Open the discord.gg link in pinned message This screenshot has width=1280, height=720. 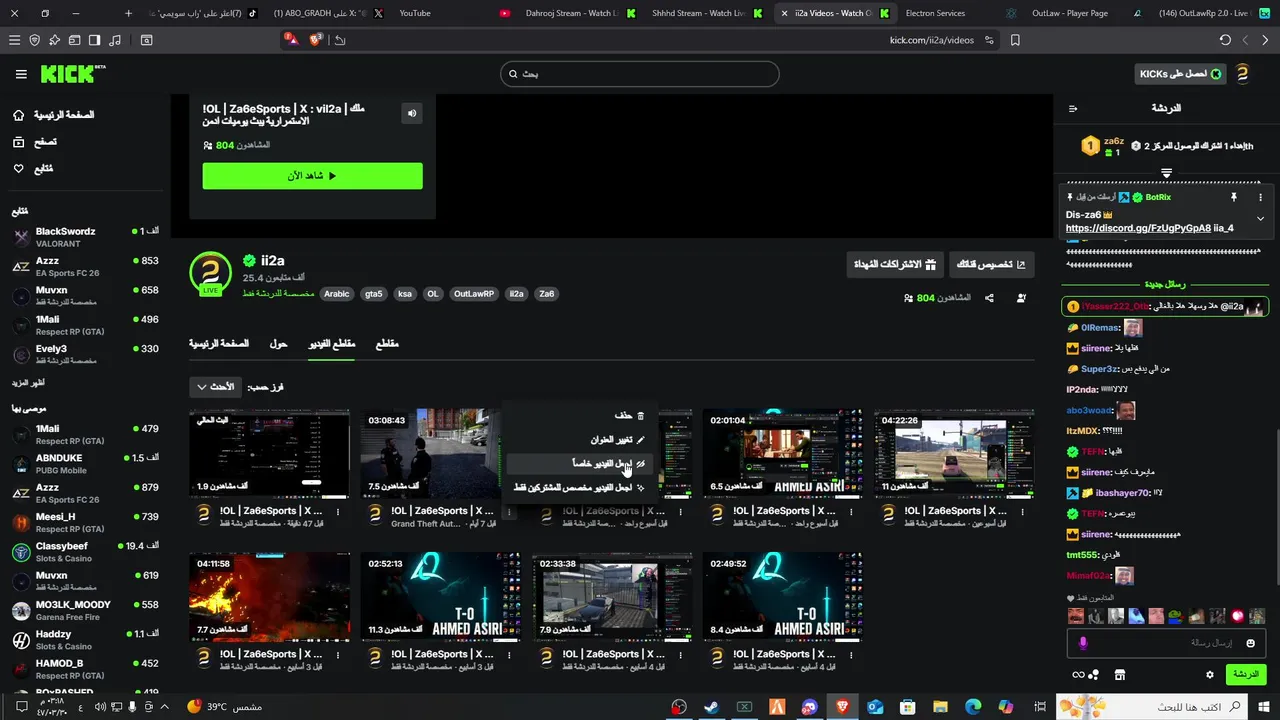tap(1138, 228)
